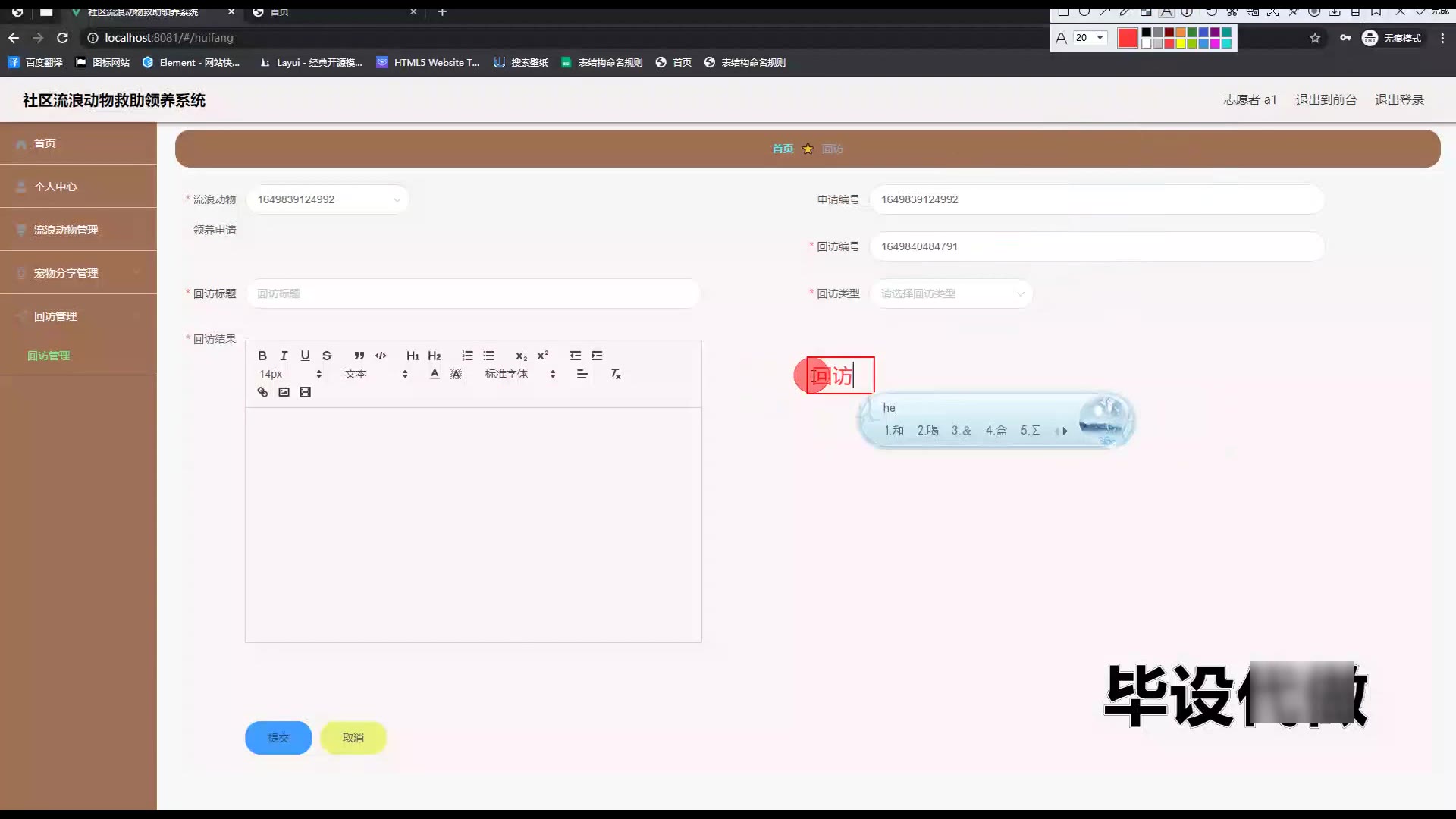Insert a video into the editor
The width and height of the screenshot is (1456, 819).
point(305,392)
